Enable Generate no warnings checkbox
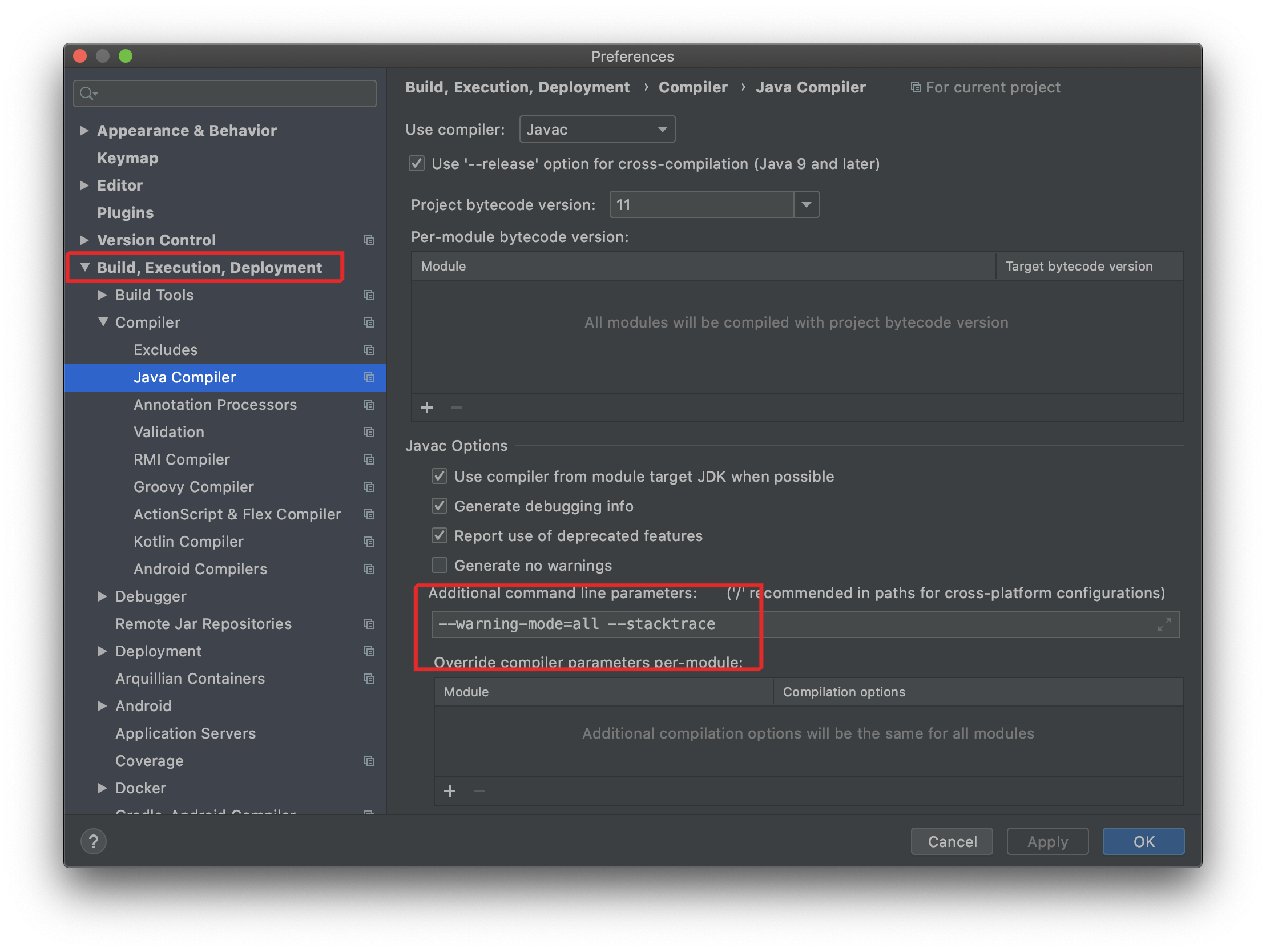 [x=440, y=566]
